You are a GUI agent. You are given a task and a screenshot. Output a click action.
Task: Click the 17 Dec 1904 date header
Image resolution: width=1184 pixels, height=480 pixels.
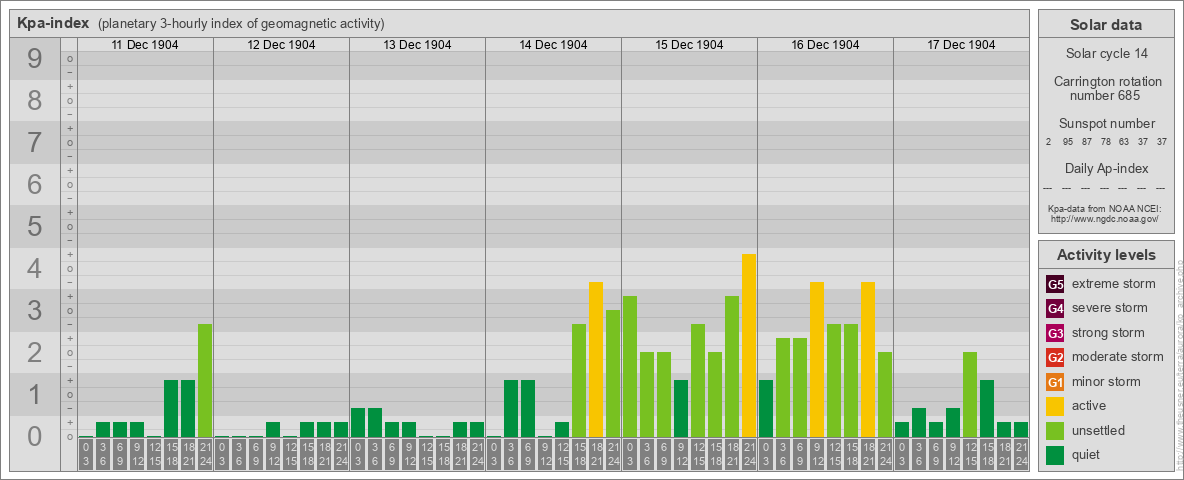coord(960,45)
